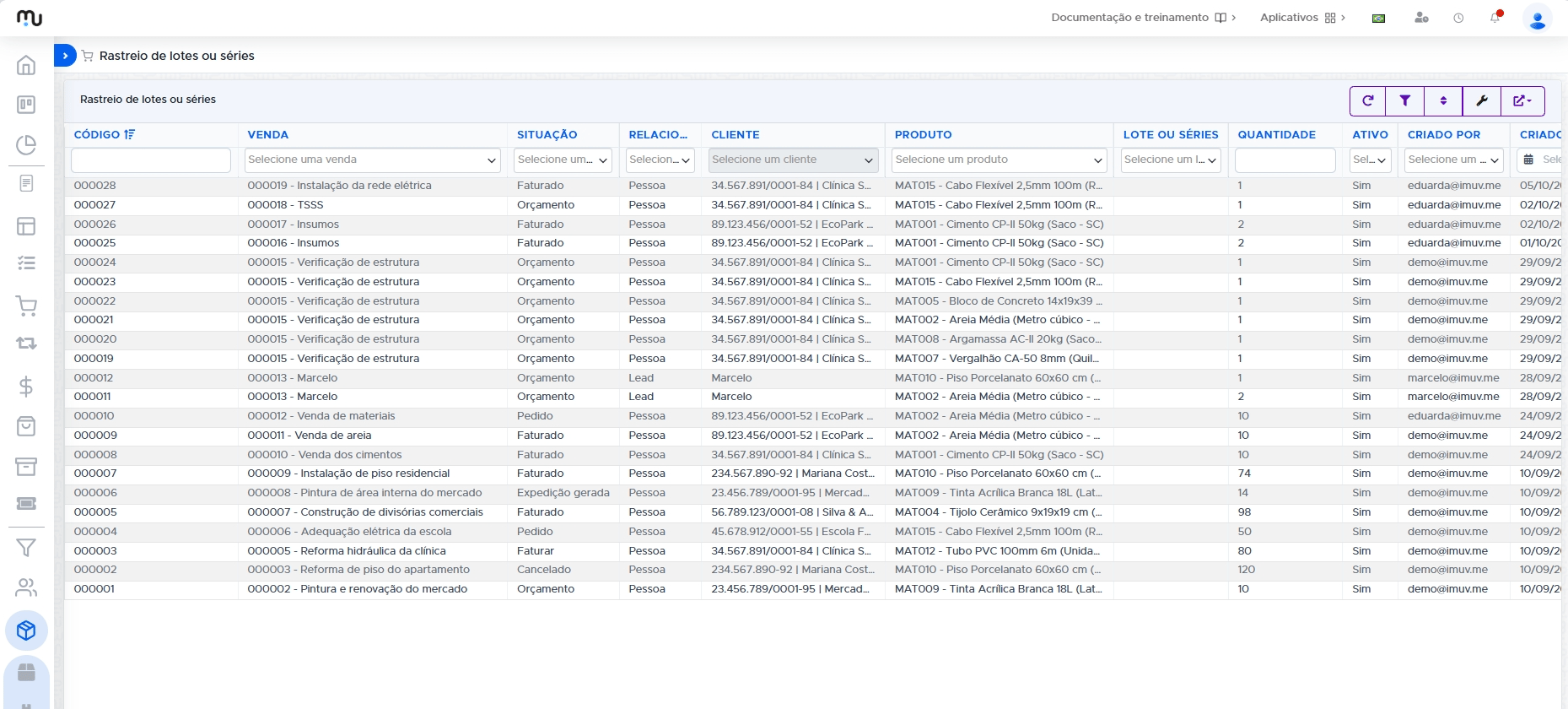The height and width of the screenshot is (709, 1568).
Task: Open the export dropdown toolbar button
Action: tap(1522, 101)
